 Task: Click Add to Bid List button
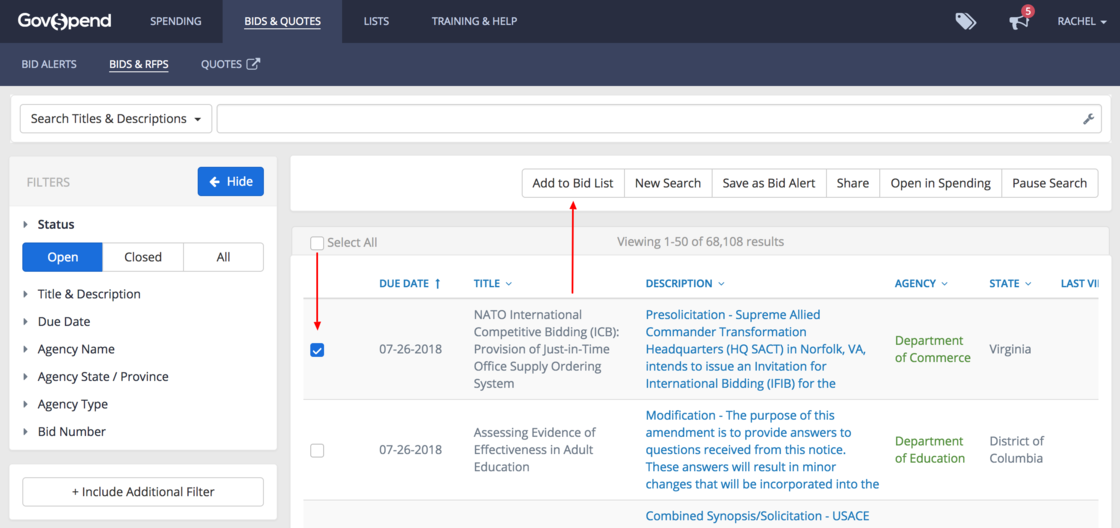click(x=573, y=183)
